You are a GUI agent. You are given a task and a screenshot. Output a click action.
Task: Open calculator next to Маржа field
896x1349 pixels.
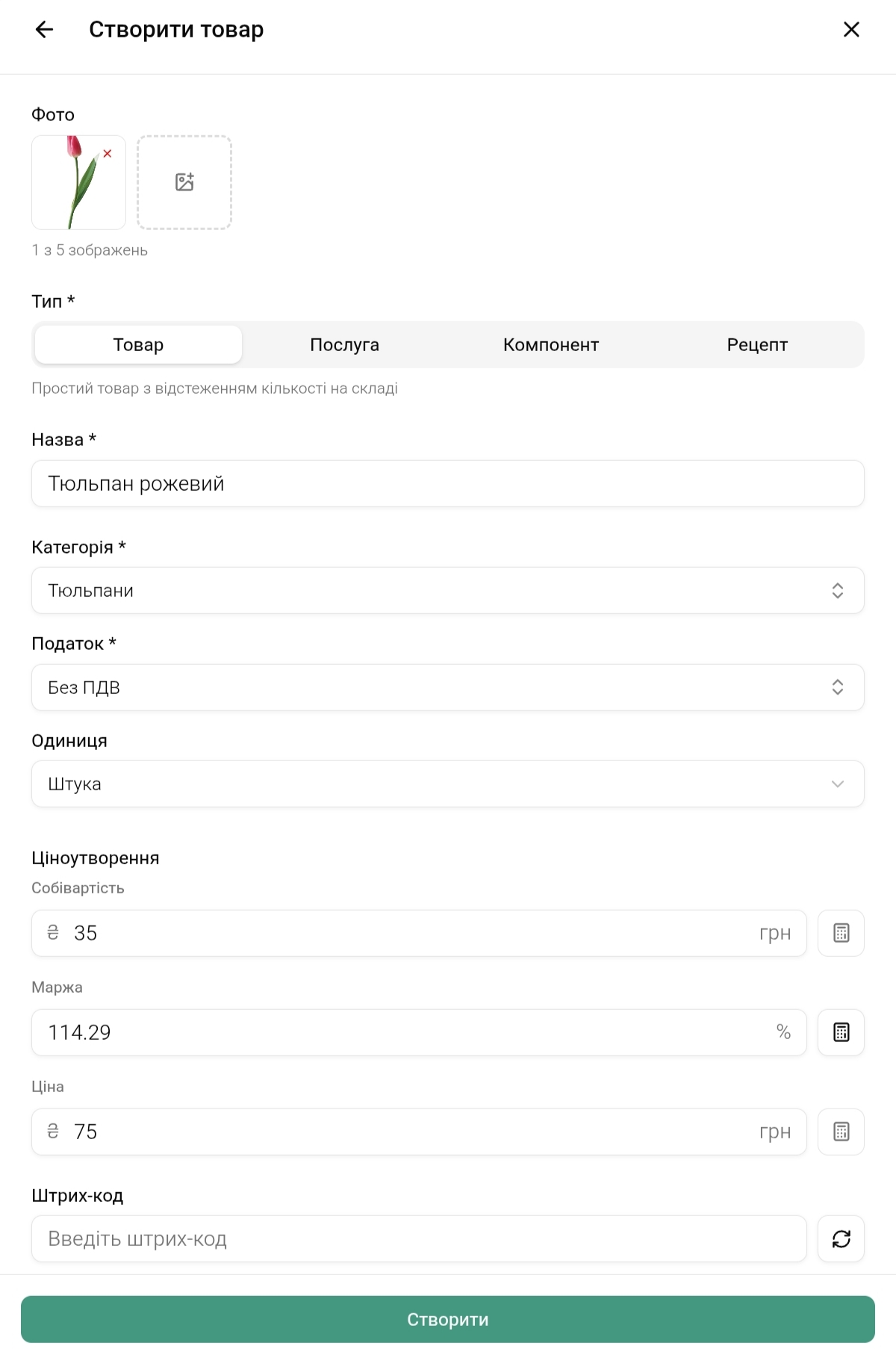pos(841,1032)
